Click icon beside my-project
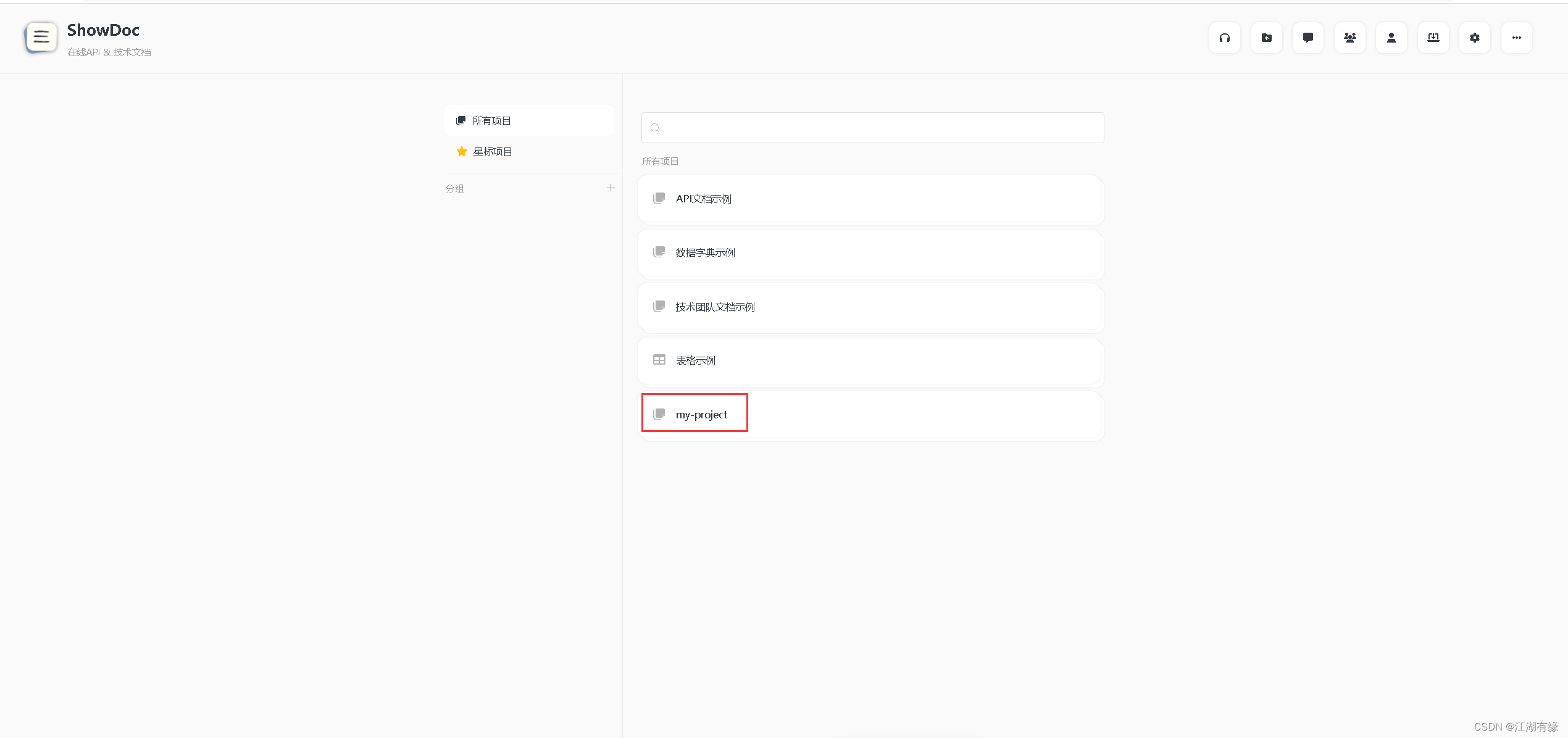 tap(659, 413)
